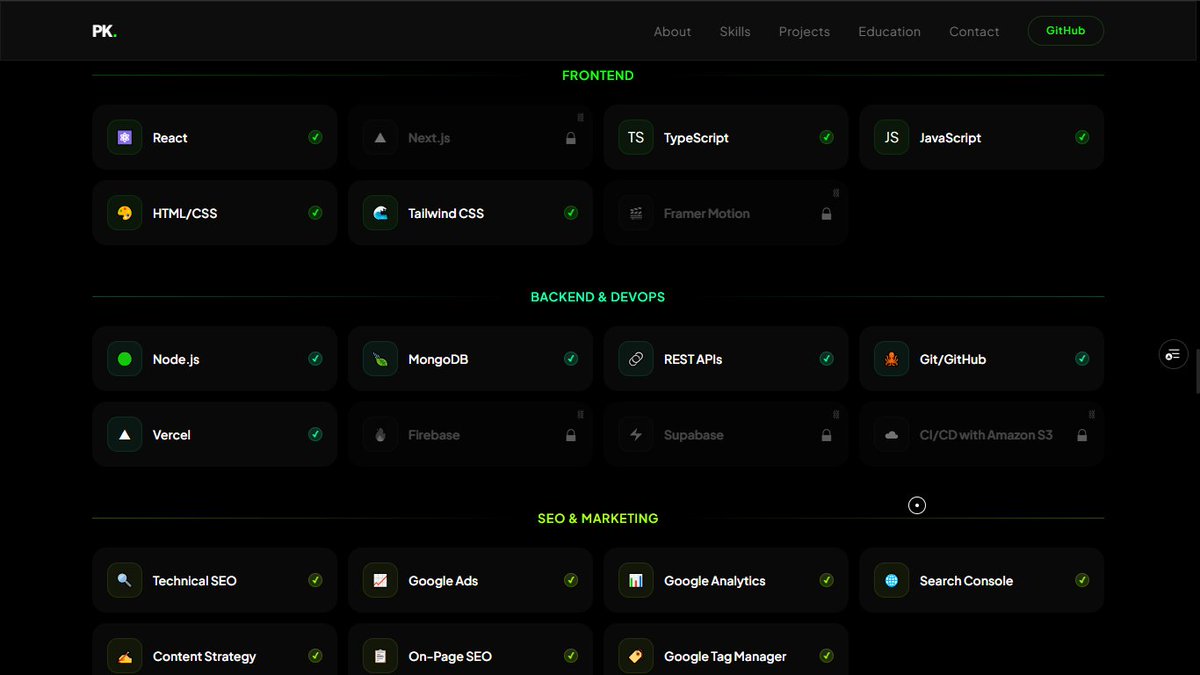Click the Search Console globe icon

pyautogui.click(x=892, y=580)
